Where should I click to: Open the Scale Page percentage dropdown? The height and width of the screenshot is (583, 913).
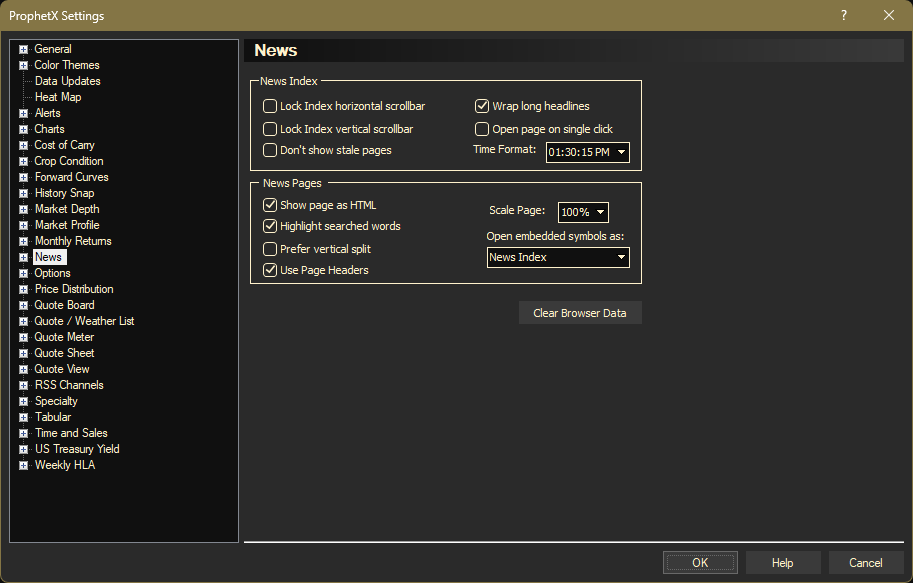click(583, 212)
